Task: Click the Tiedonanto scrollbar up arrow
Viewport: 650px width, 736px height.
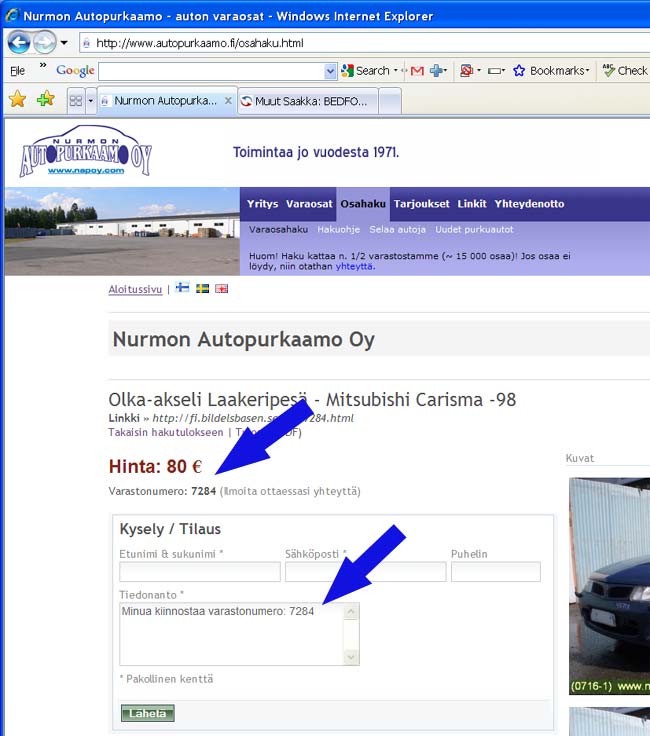Action: click(x=351, y=612)
